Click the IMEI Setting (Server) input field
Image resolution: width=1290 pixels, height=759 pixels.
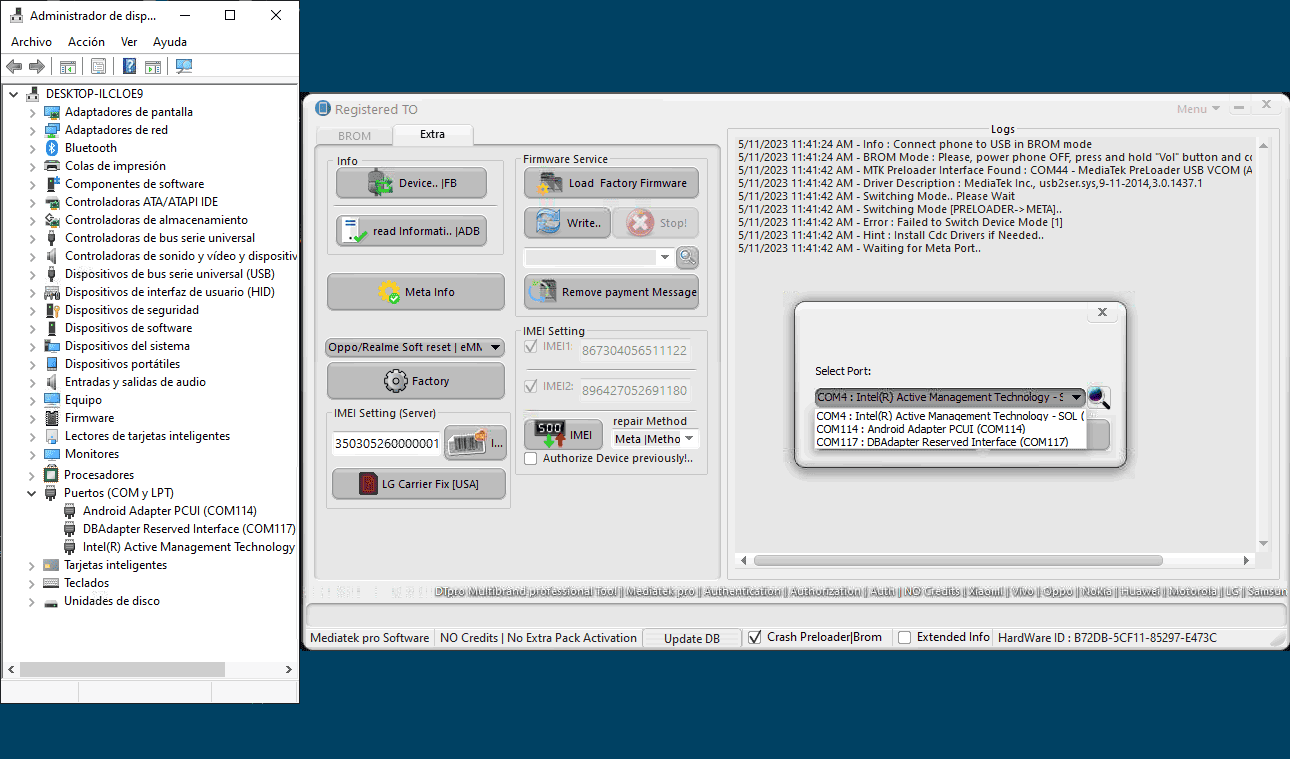(x=387, y=443)
